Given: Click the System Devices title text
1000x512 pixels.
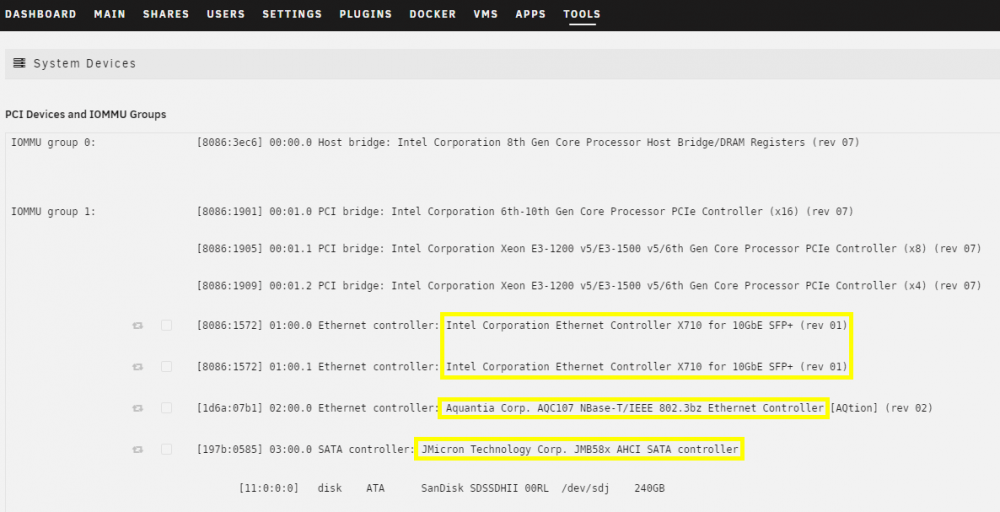Looking at the screenshot, I should click(x=84, y=63).
